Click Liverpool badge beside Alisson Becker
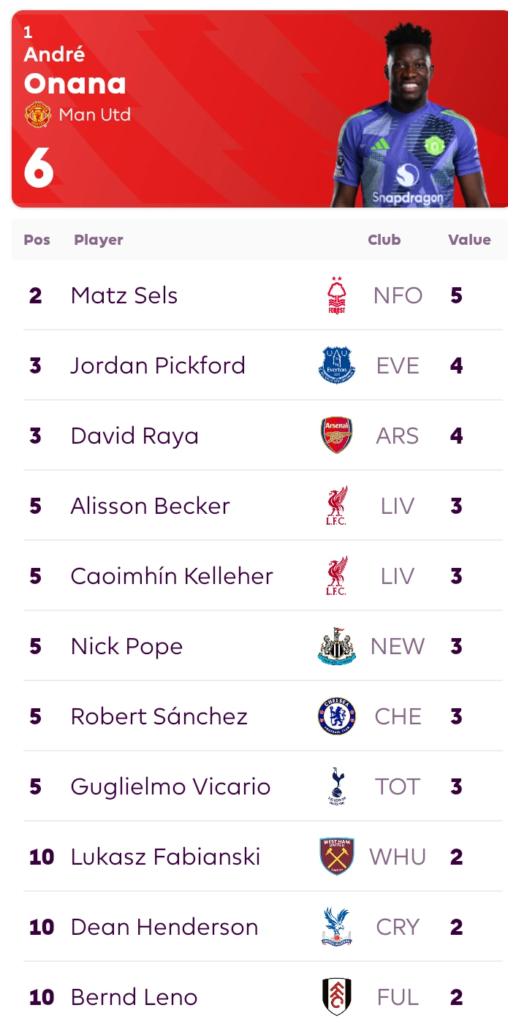 tap(337, 505)
